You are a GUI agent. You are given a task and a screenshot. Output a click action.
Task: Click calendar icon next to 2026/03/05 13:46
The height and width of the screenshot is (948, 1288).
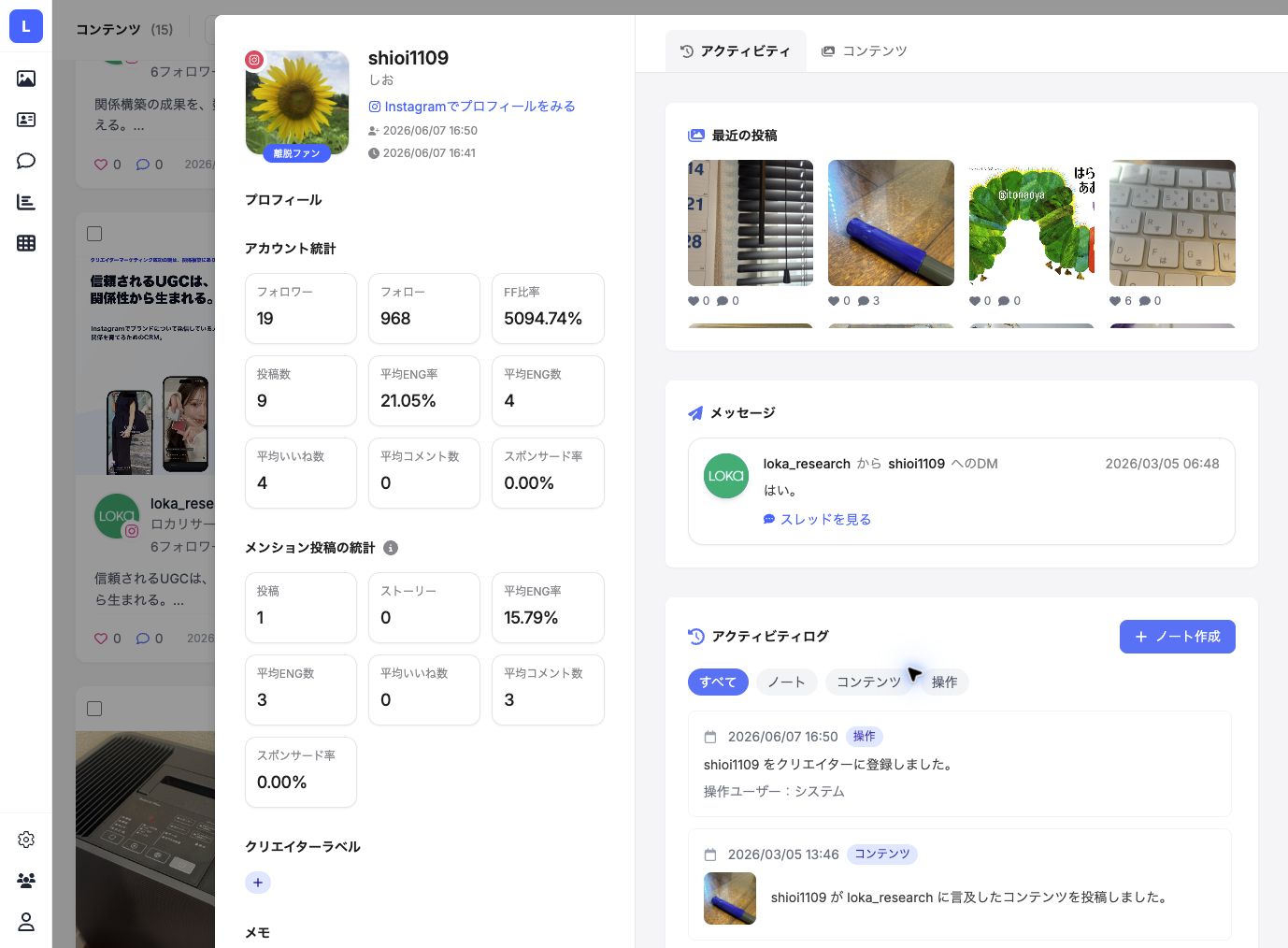pos(710,855)
